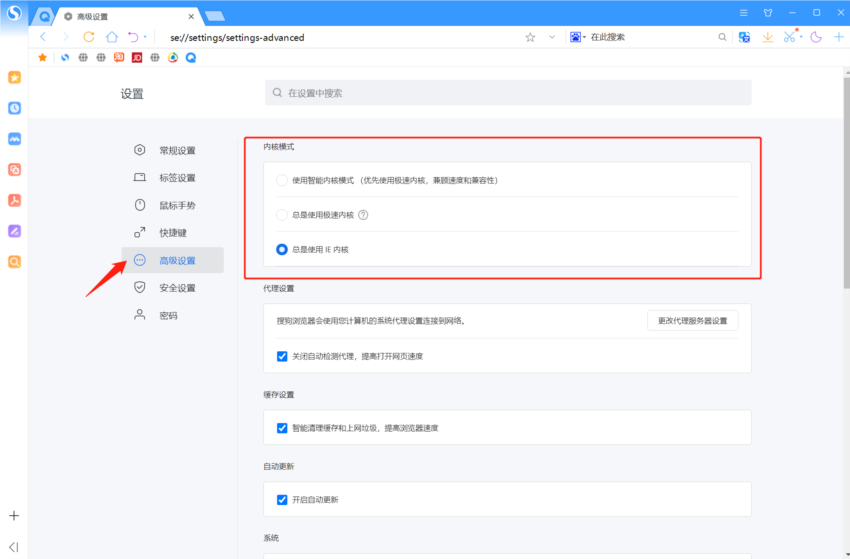
Task: Bookmark this page with the star outline
Action: click(x=530, y=37)
